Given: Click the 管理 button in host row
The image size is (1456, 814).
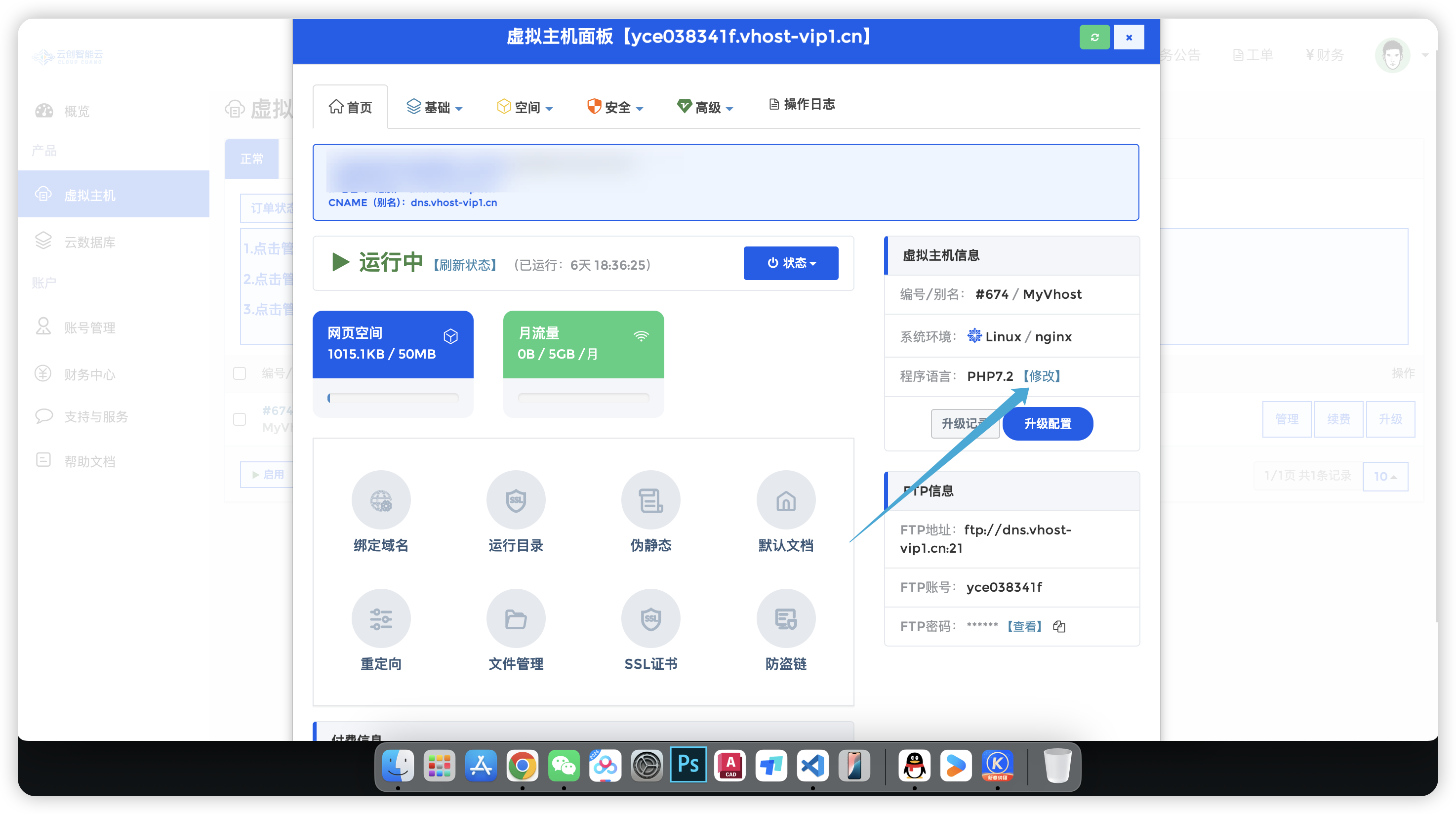Looking at the screenshot, I should click(x=1287, y=419).
